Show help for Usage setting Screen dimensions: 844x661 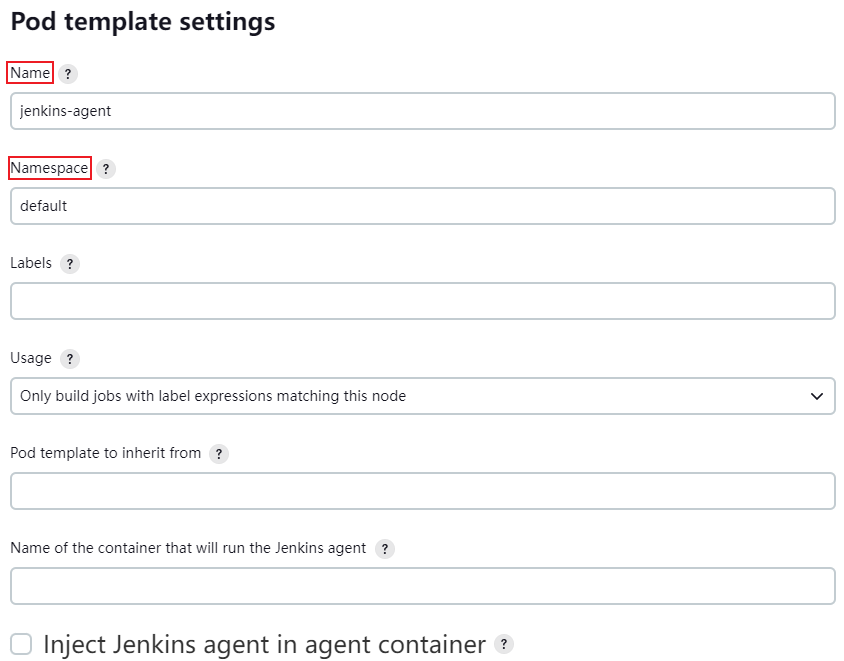pos(70,359)
